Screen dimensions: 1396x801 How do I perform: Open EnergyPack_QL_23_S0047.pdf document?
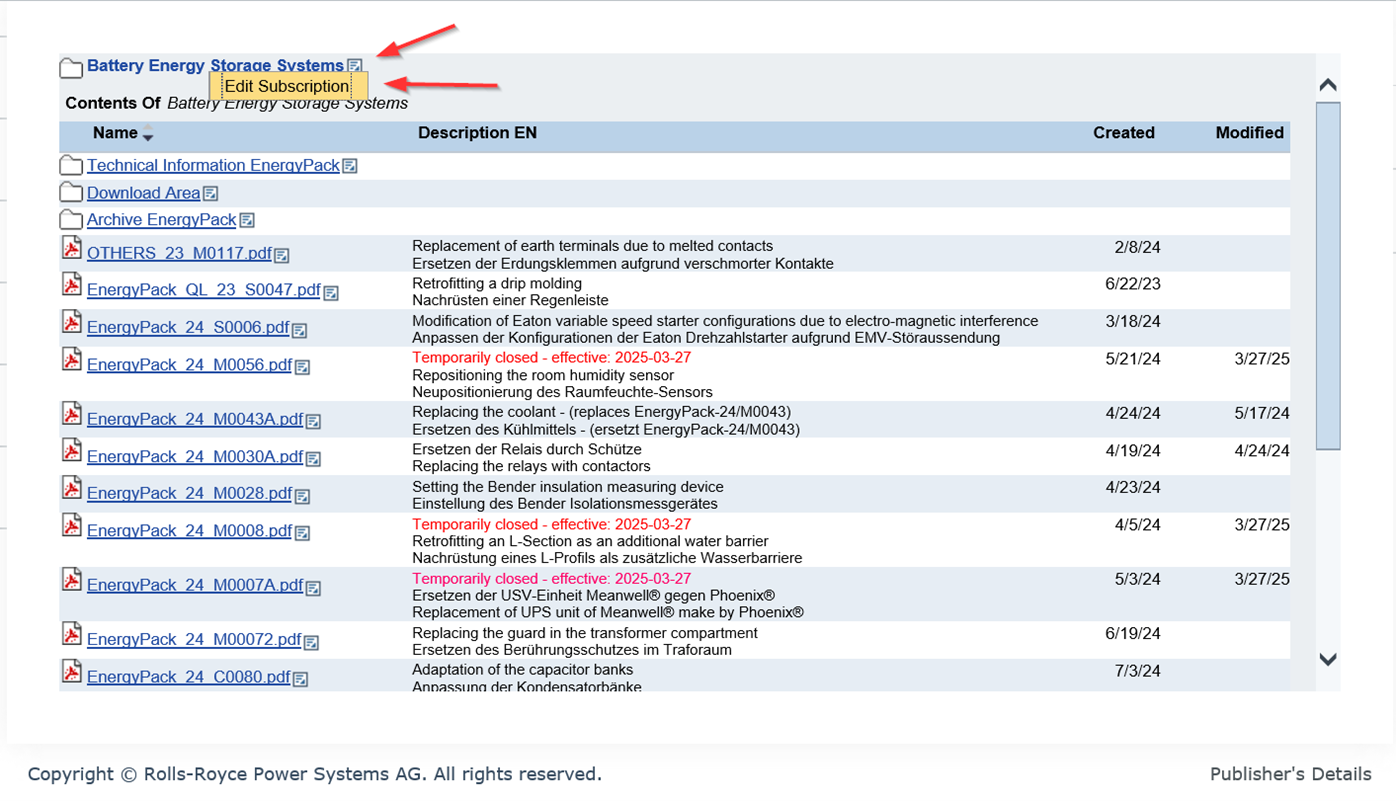(204, 290)
